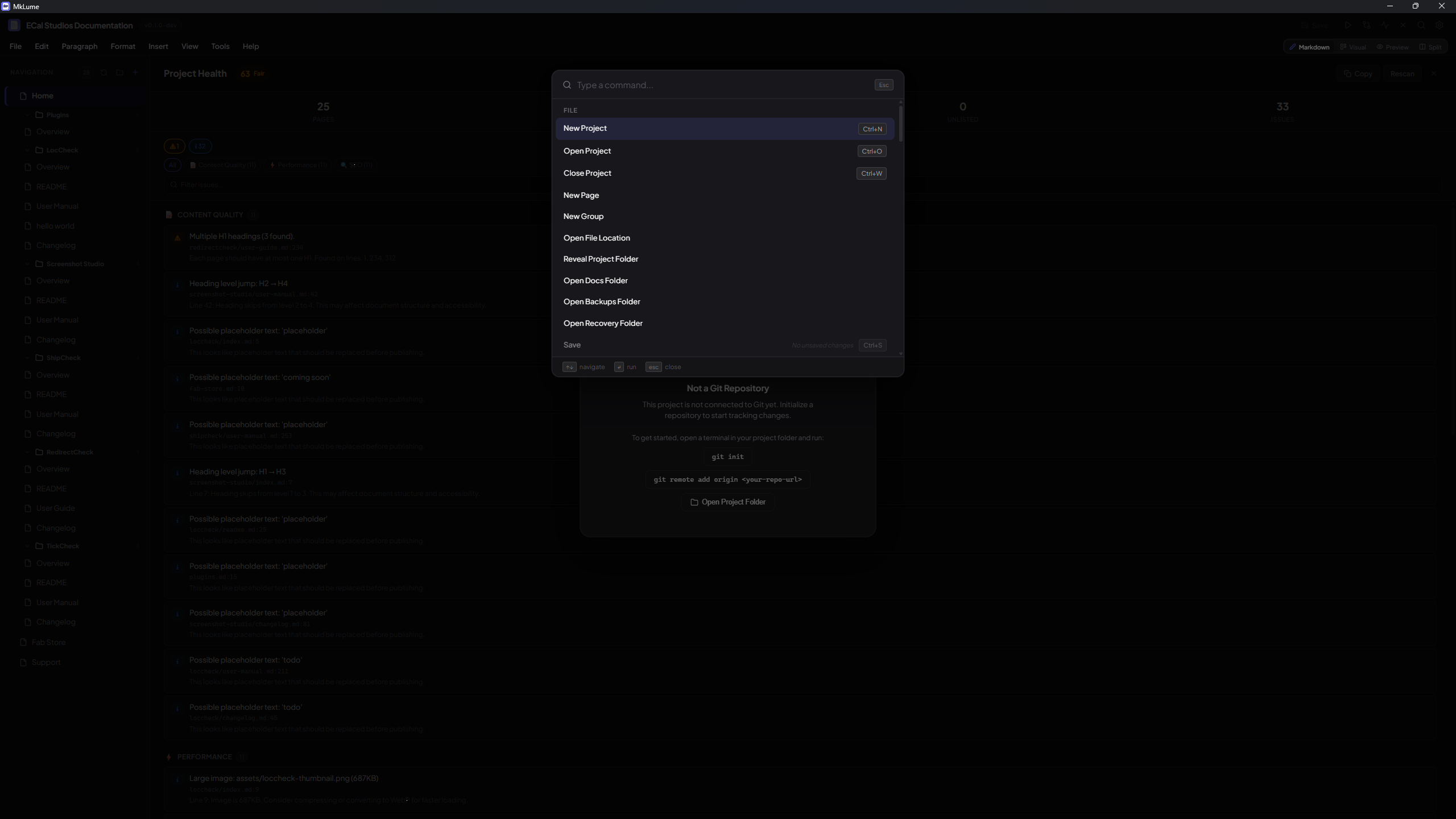Close the Project Health panel with its X
This screenshot has height=819, width=1456.
1434,73
